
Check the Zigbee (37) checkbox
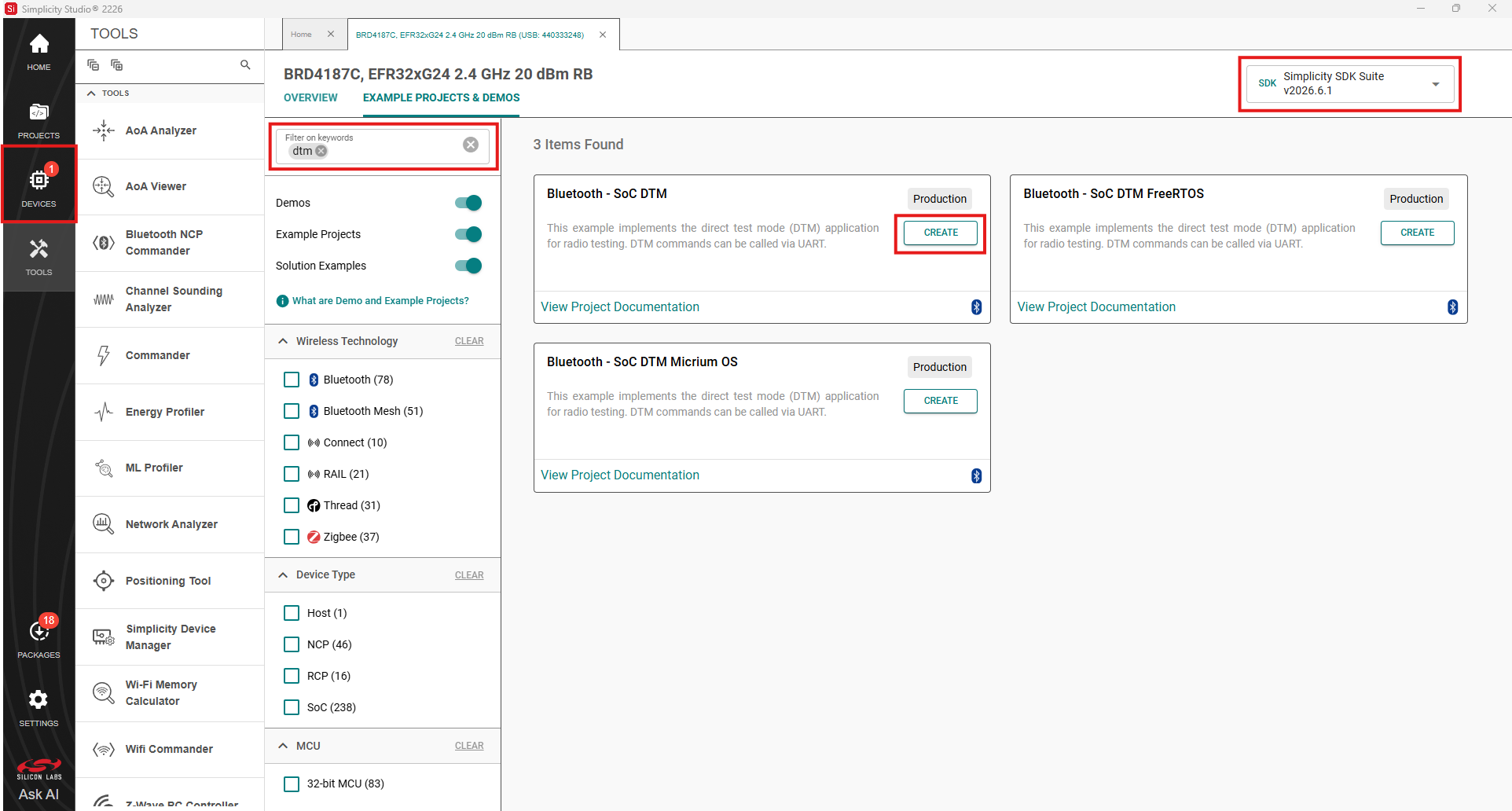pos(292,537)
